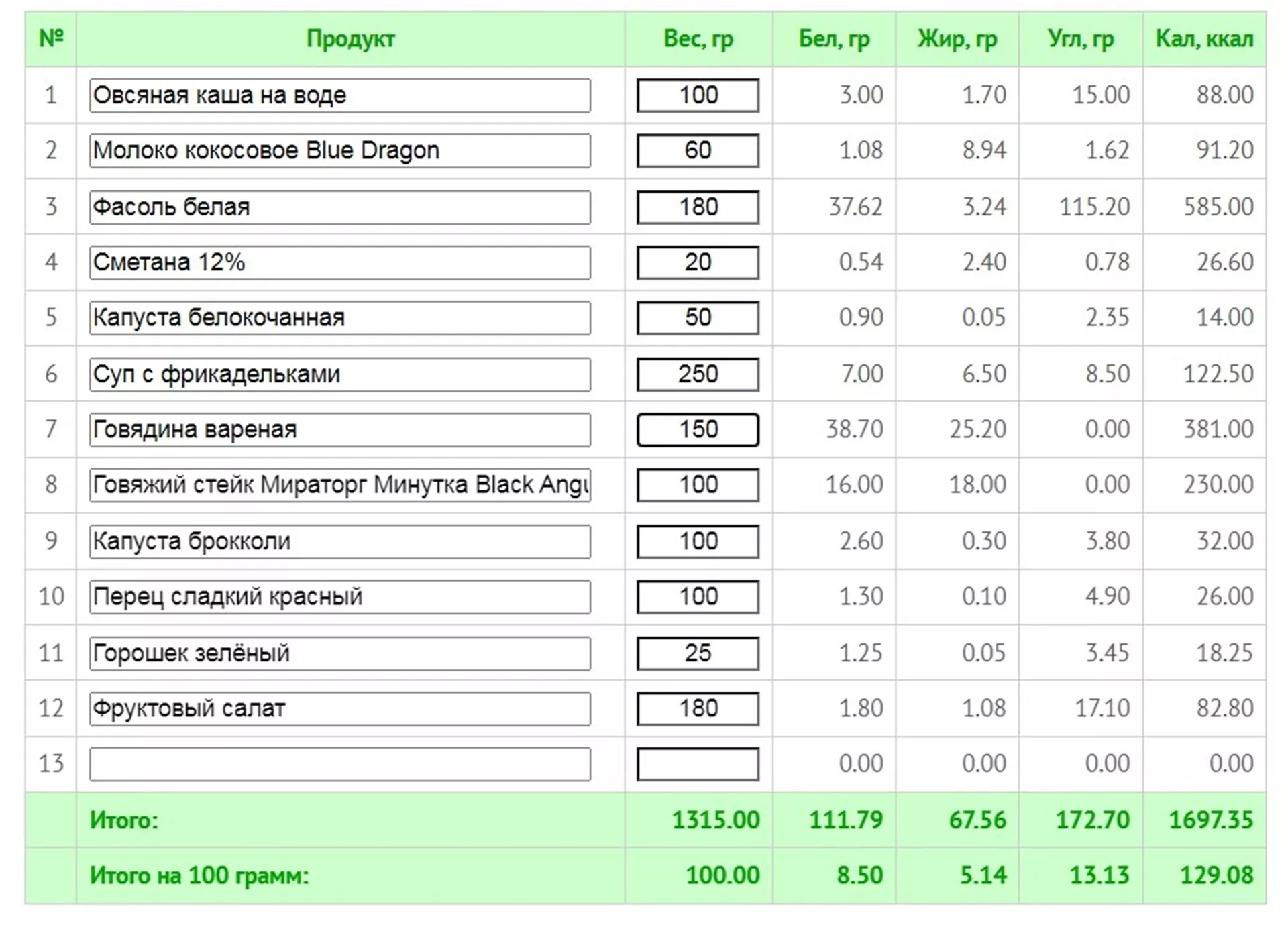
Task: Click the product field 'Овсяная каша на воде'
Action: tap(339, 95)
